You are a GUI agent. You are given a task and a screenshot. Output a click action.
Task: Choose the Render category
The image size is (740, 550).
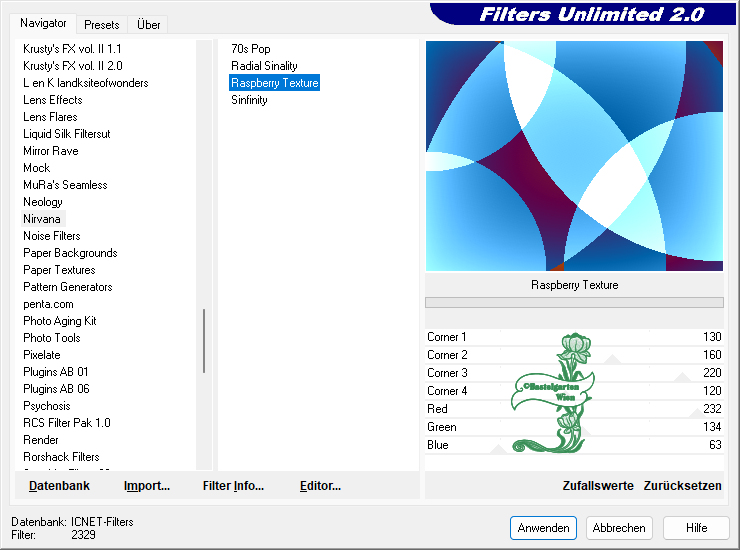[x=41, y=440]
